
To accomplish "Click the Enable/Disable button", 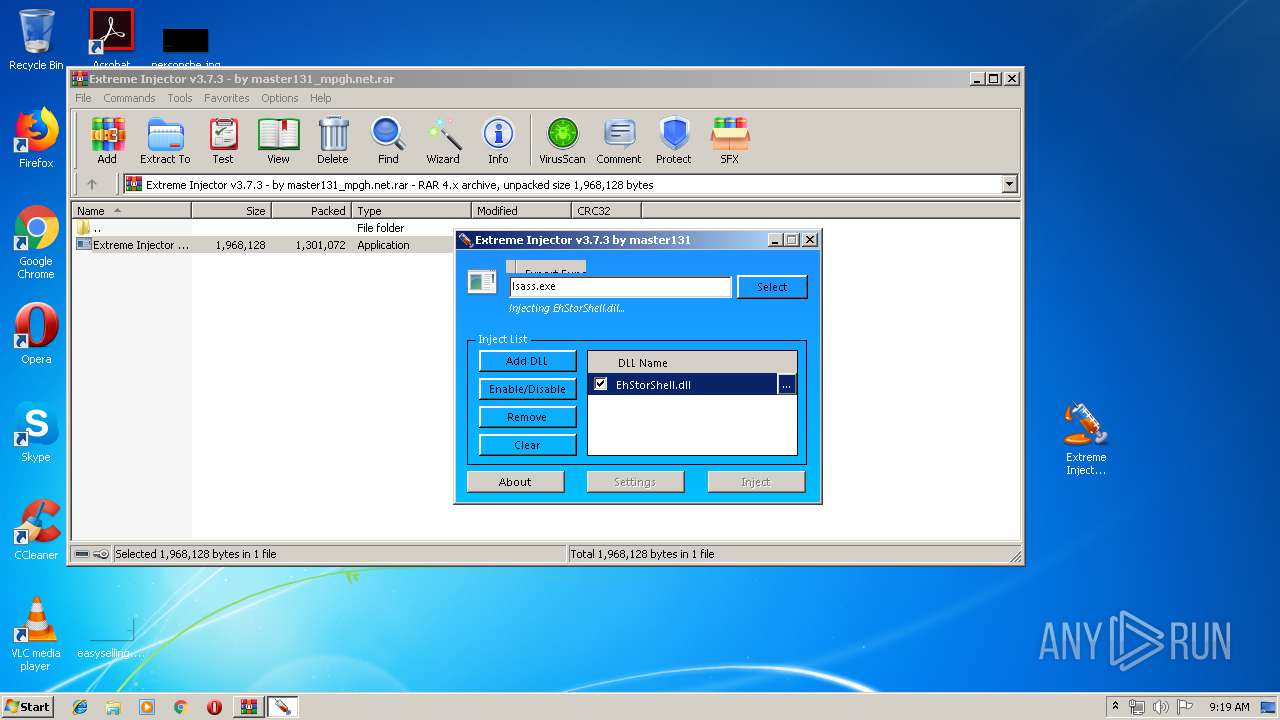I will (527, 389).
